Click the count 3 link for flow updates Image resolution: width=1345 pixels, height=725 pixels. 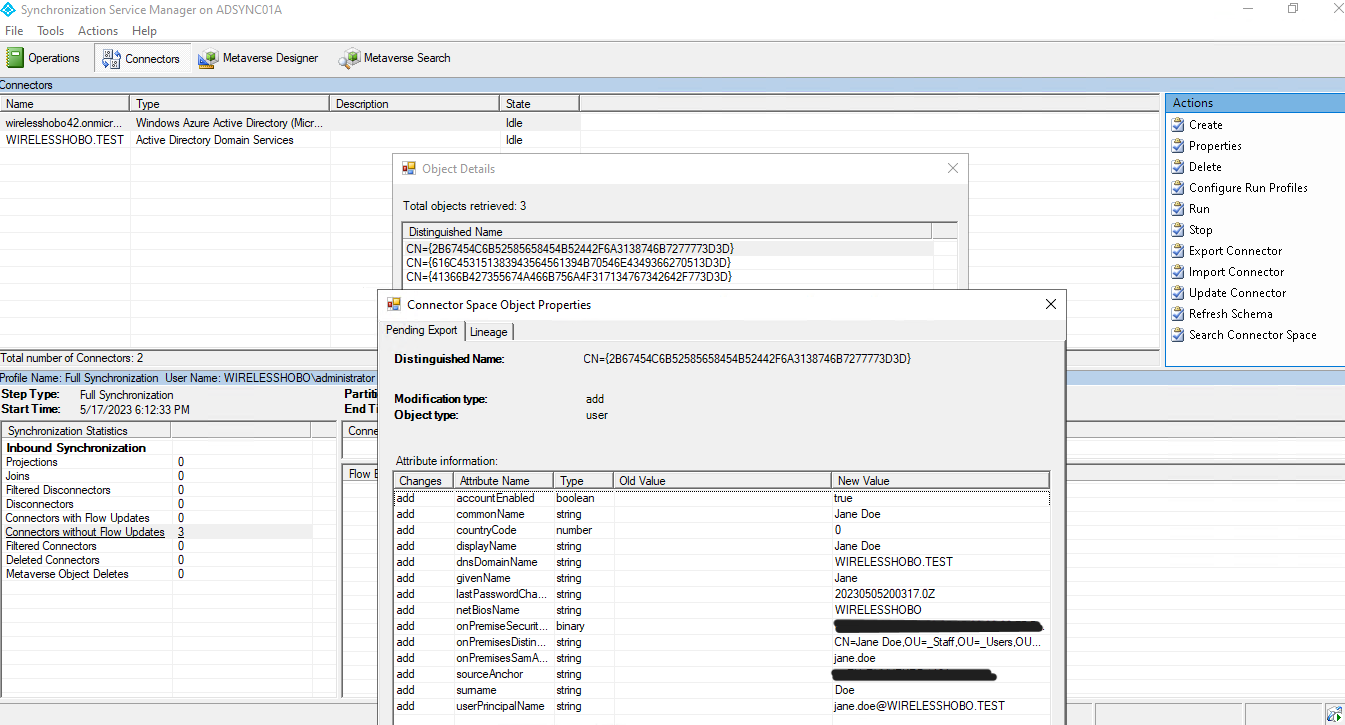(181, 532)
